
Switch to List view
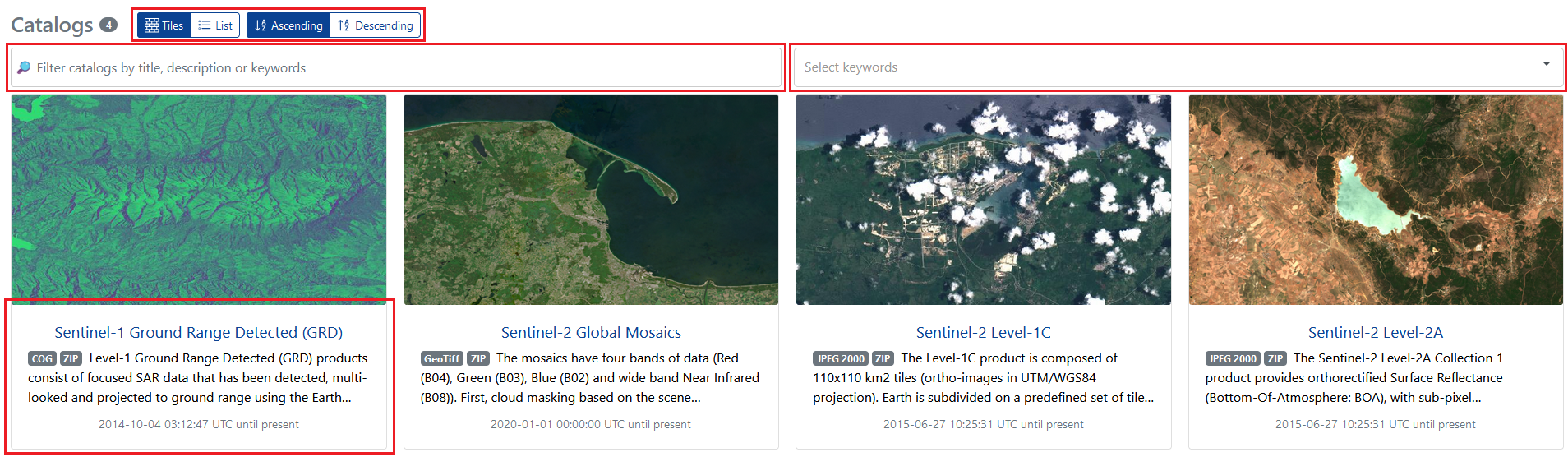click(x=215, y=25)
